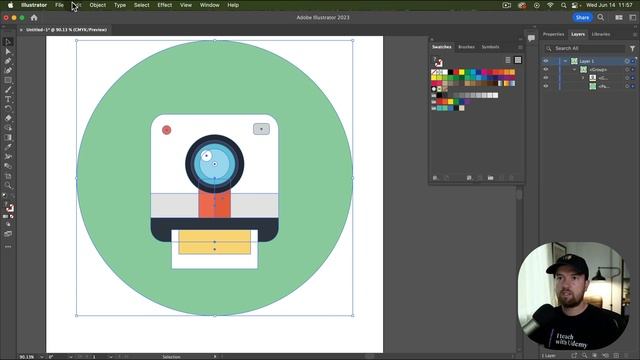640x360 pixels.
Task: Open macOS Spotlight search in menu bar
Action: [564, 5]
